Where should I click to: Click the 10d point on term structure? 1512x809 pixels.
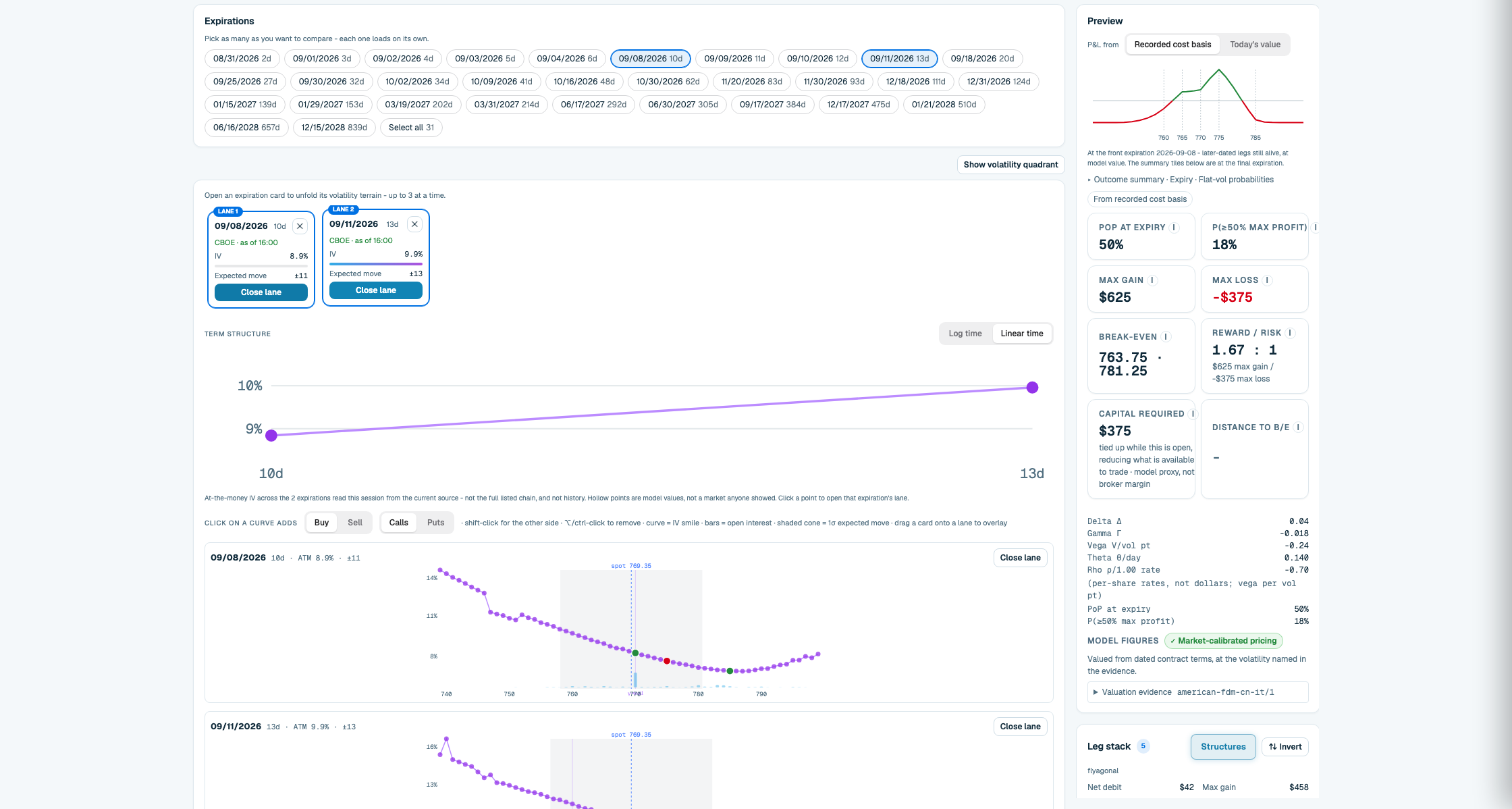[271, 436]
